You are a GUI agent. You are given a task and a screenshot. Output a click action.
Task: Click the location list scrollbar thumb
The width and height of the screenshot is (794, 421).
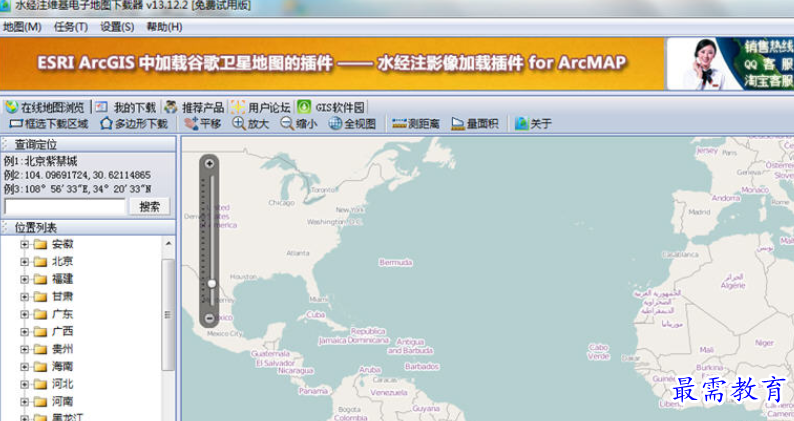(x=168, y=315)
